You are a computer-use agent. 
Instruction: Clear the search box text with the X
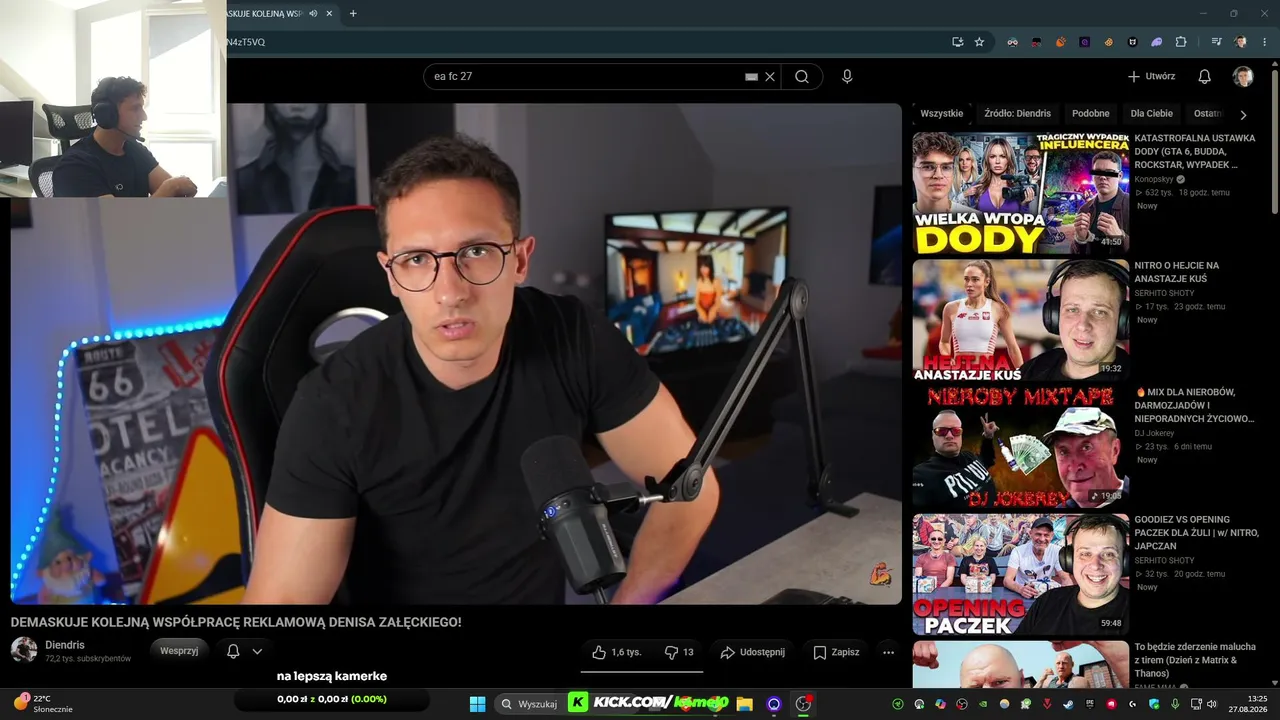click(x=770, y=77)
